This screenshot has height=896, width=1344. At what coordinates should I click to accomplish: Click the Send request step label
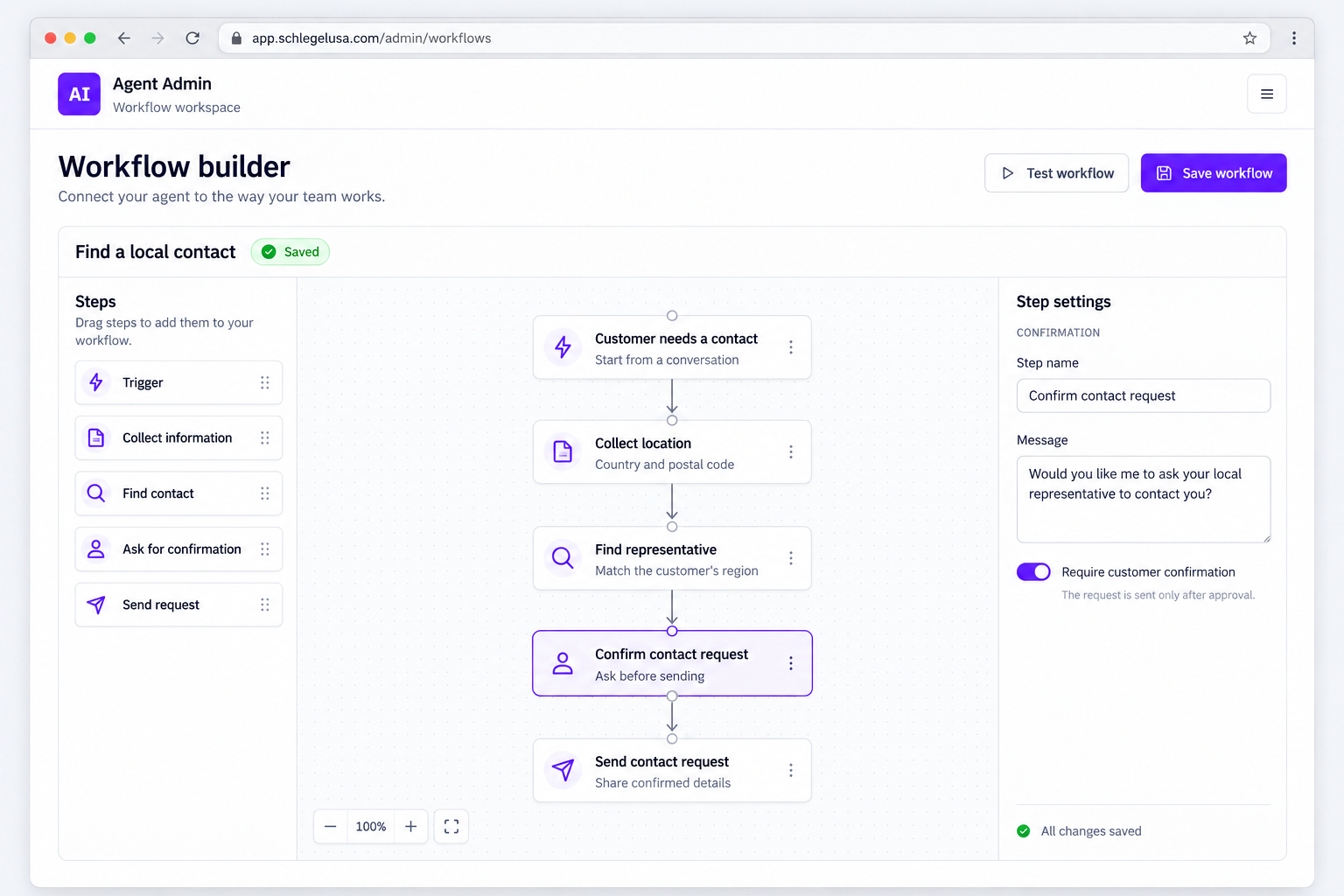click(161, 605)
